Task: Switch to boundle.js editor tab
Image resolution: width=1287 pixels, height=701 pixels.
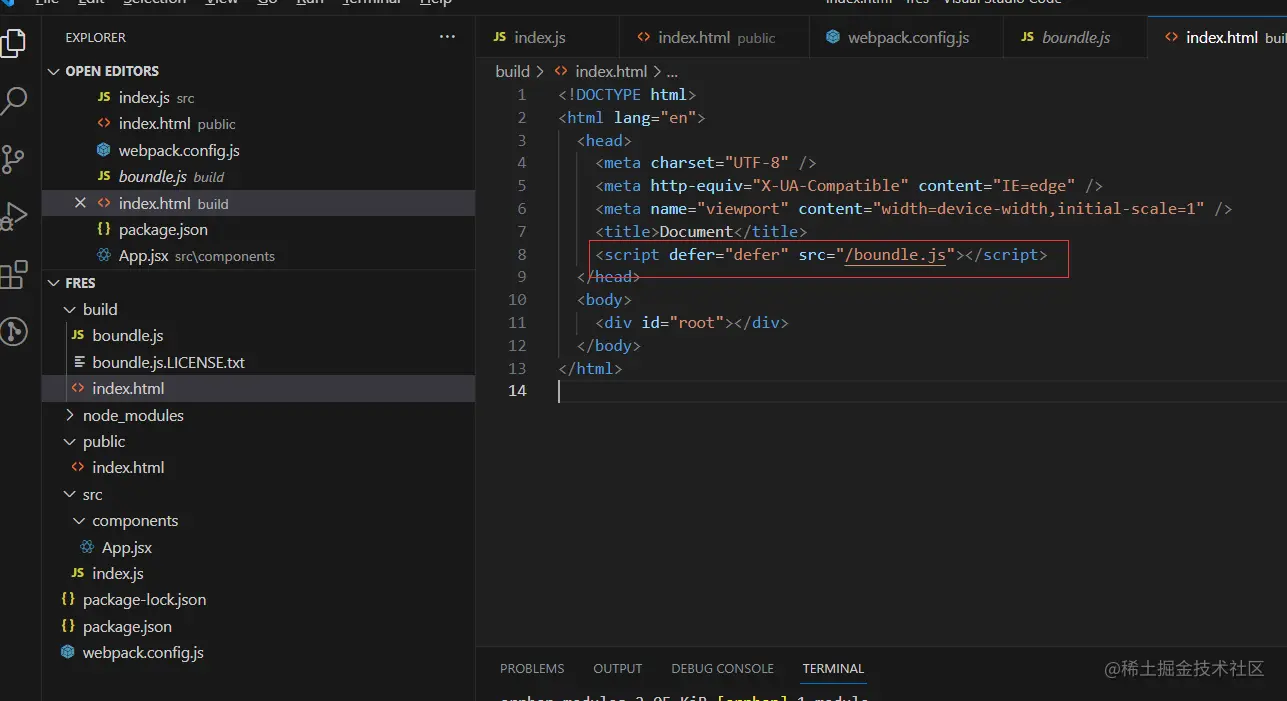Action: (1074, 37)
